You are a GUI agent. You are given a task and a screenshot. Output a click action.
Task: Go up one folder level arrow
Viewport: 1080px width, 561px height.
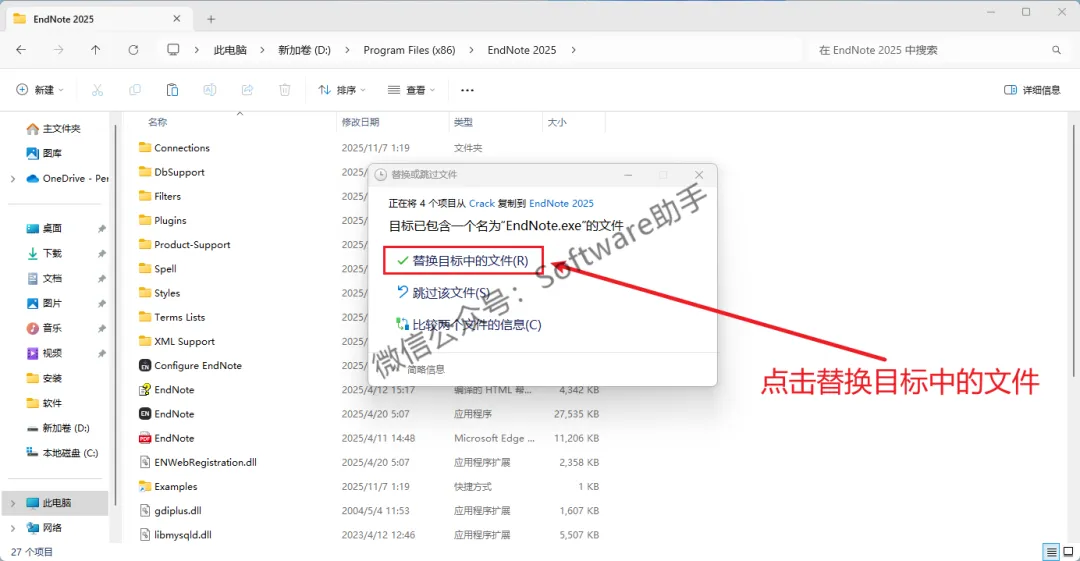coord(96,50)
